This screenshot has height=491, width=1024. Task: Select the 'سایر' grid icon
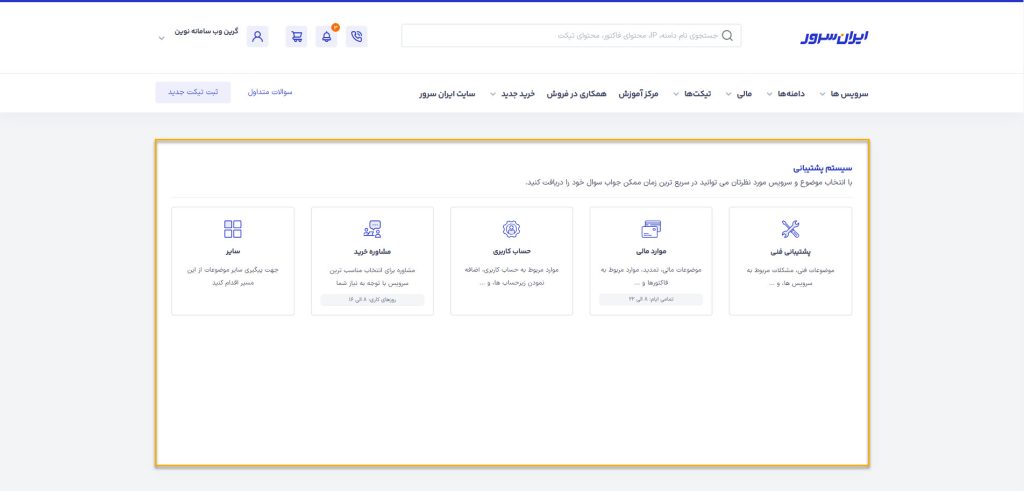pyautogui.click(x=233, y=229)
